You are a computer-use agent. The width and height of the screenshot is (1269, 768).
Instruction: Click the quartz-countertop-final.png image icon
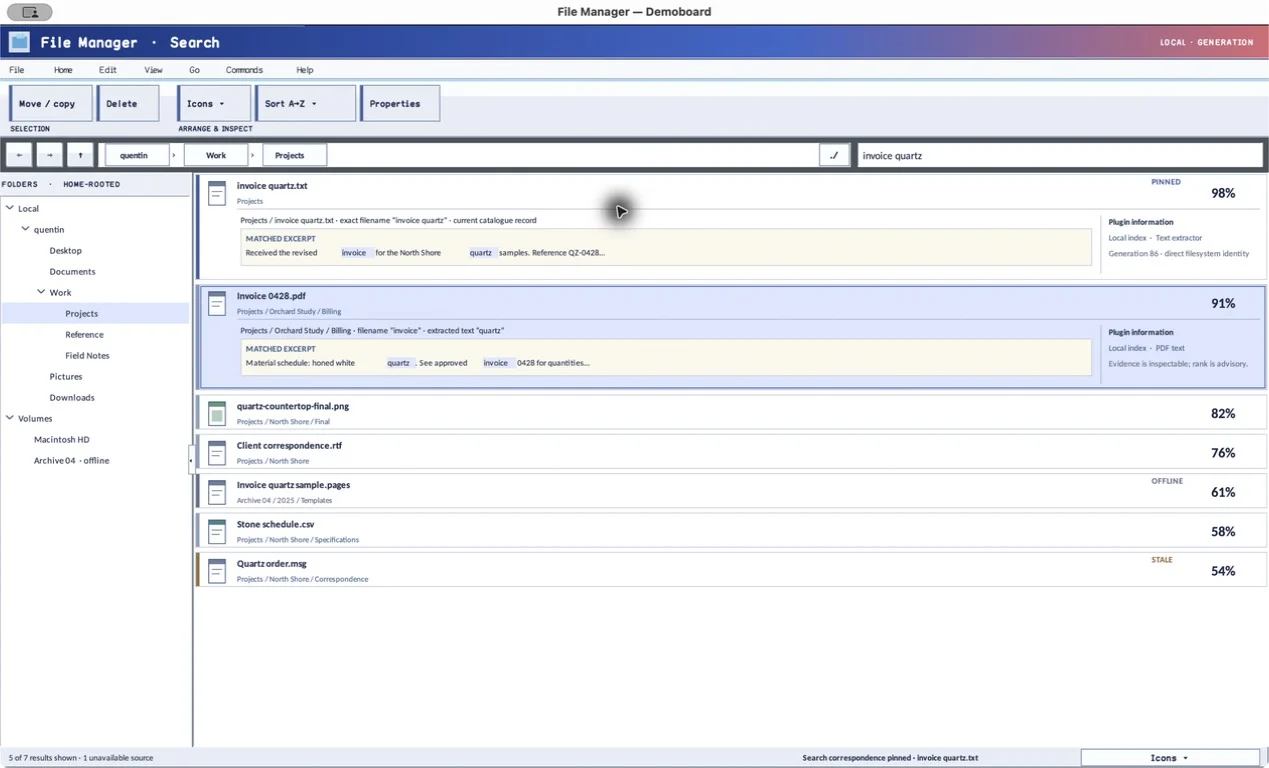tap(217, 413)
